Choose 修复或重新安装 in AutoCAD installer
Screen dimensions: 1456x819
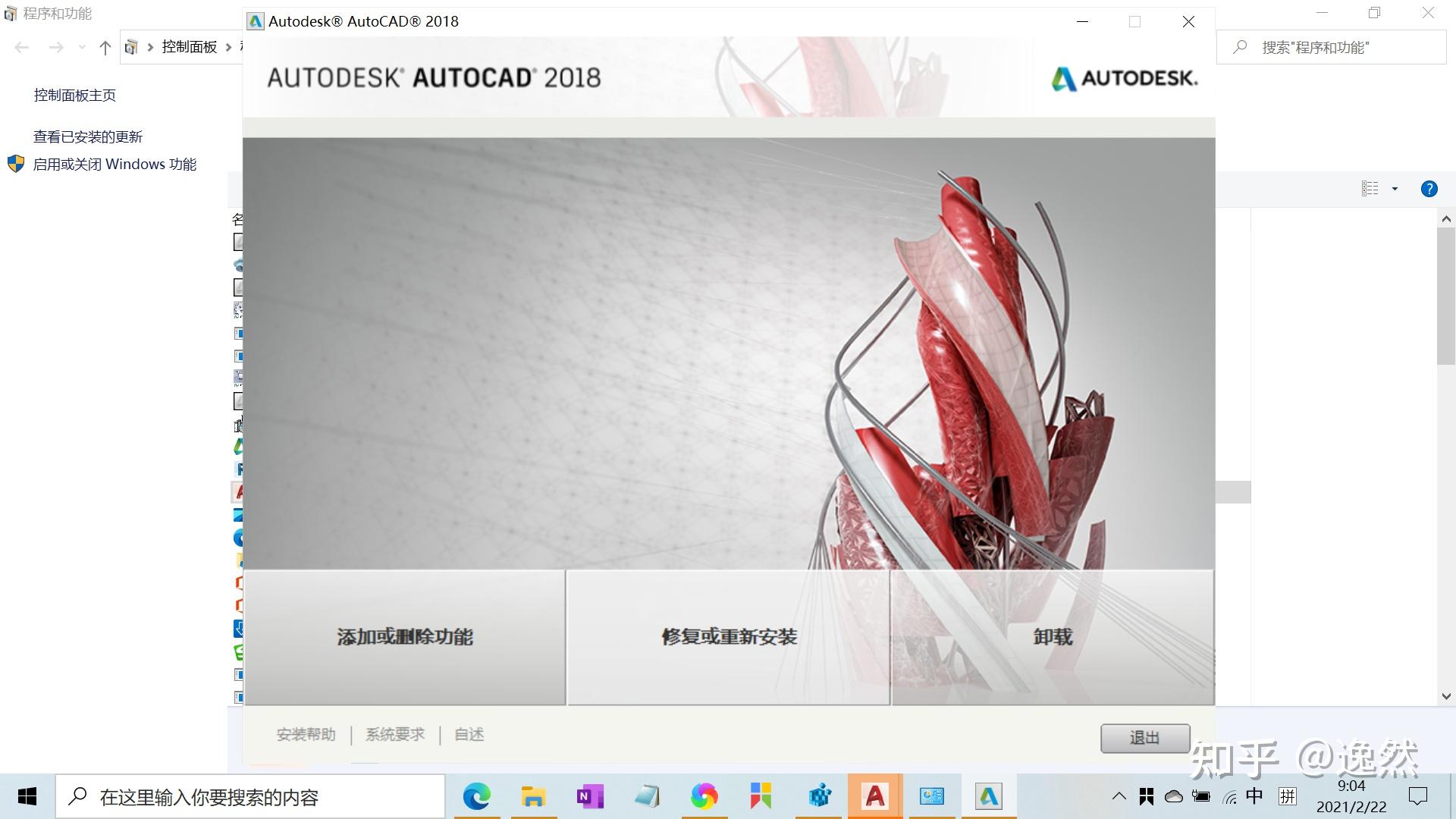coord(729,638)
